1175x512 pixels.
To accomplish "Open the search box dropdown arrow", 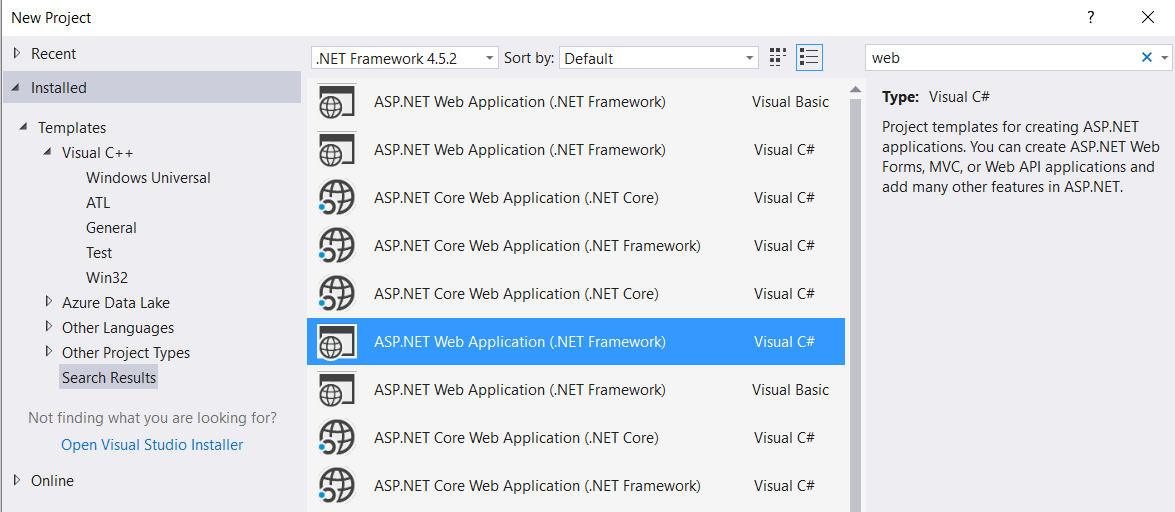I will (1165, 58).
